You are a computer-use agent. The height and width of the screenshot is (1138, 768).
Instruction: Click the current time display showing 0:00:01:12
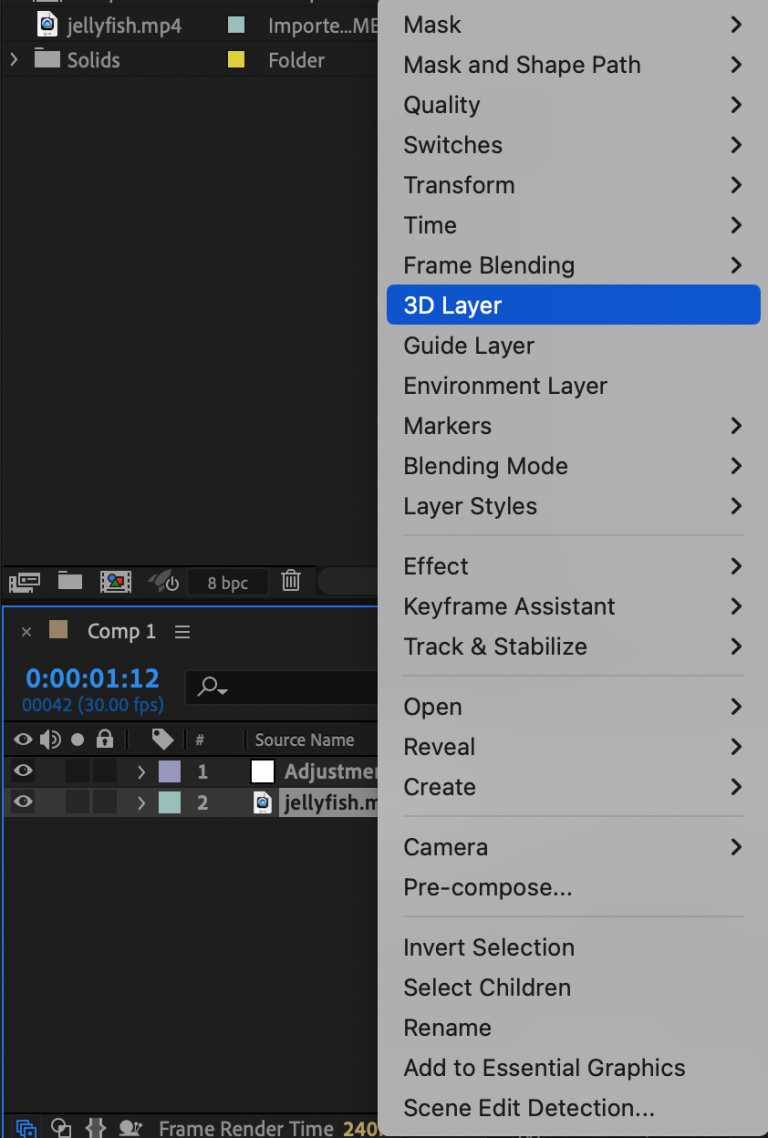(93, 678)
